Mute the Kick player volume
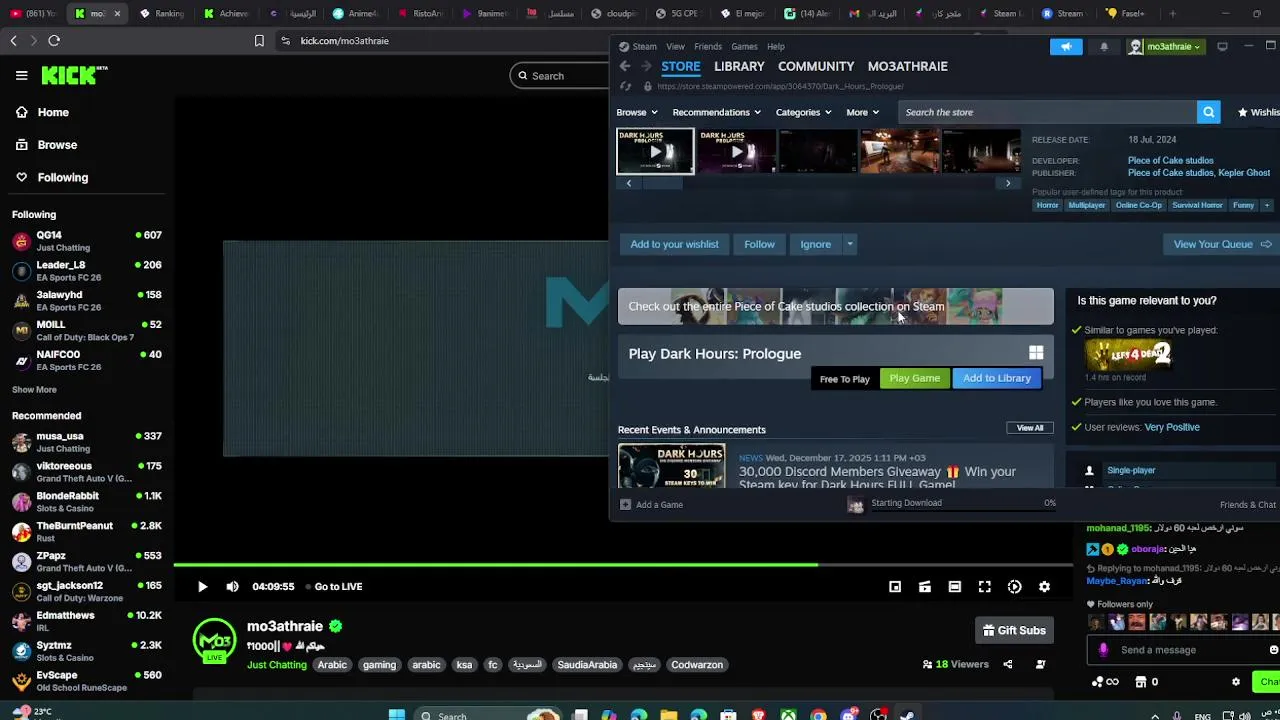 click(232, 587)
